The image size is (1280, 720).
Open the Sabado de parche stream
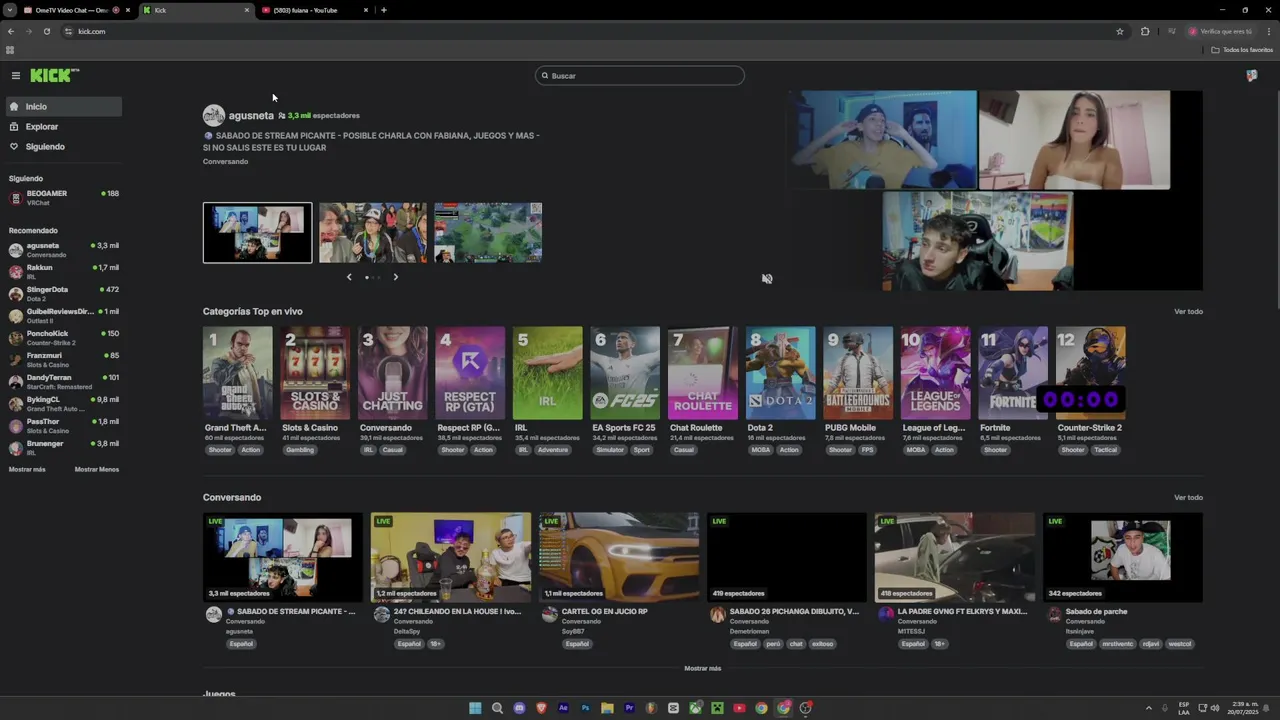pos(1123,558)
